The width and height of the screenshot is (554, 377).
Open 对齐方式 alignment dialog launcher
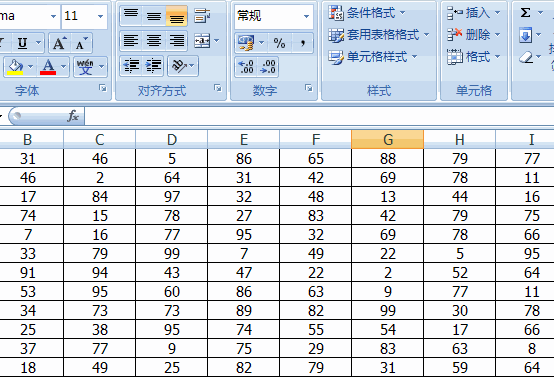coord(218,88)
